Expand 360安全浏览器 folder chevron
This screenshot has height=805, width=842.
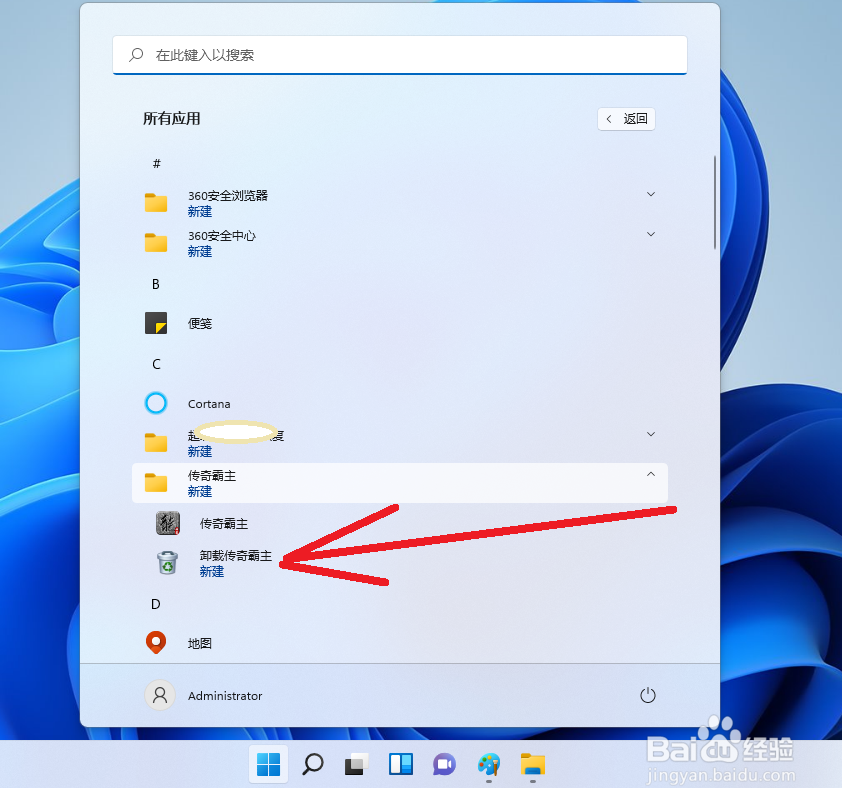tap(651, 194)
